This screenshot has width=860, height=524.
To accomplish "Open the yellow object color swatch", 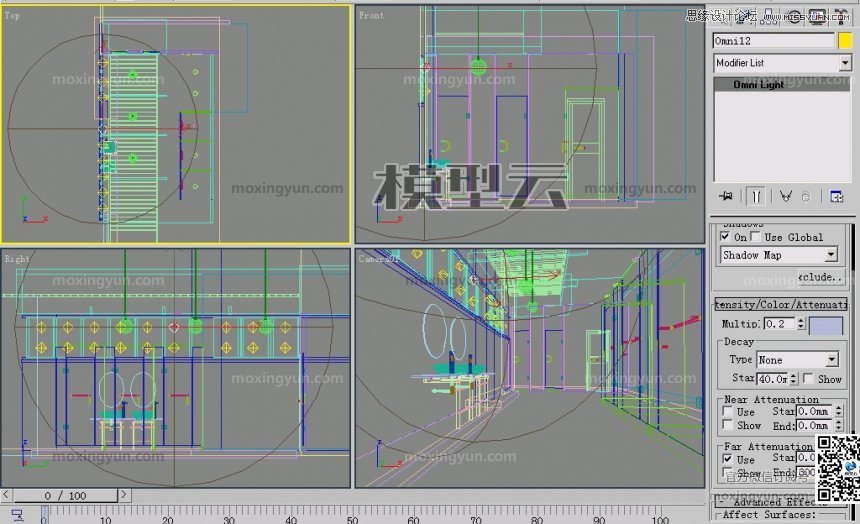I will [845, 41].
